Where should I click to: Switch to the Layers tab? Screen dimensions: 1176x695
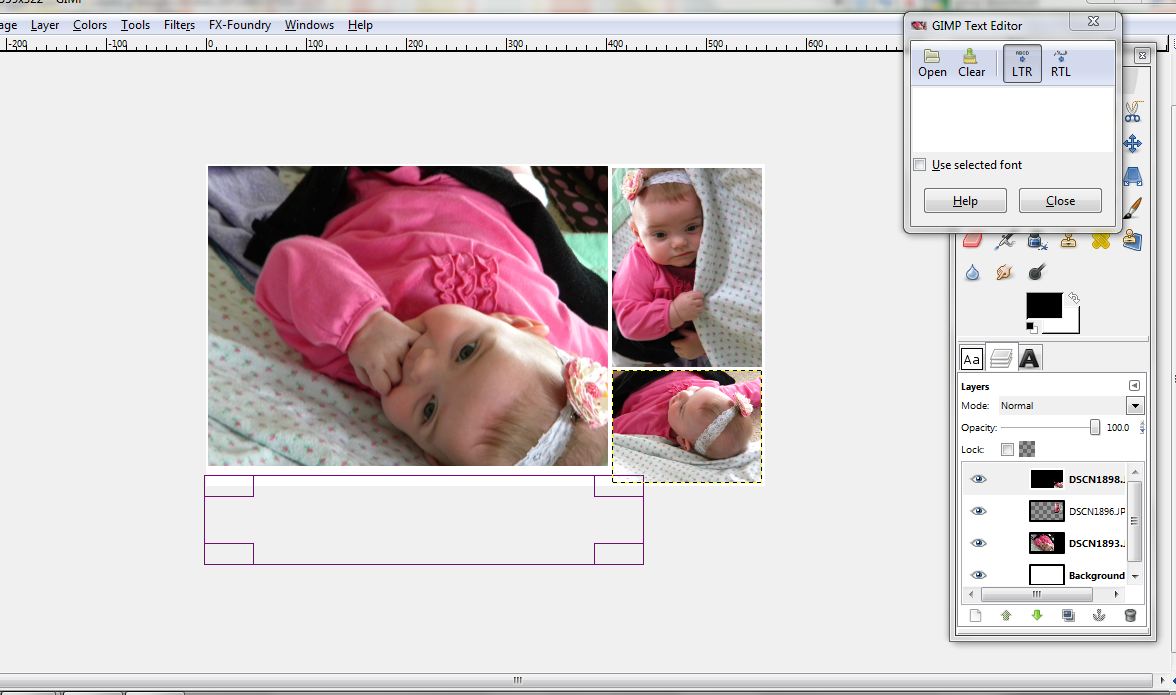click(x=1000, y=358)
